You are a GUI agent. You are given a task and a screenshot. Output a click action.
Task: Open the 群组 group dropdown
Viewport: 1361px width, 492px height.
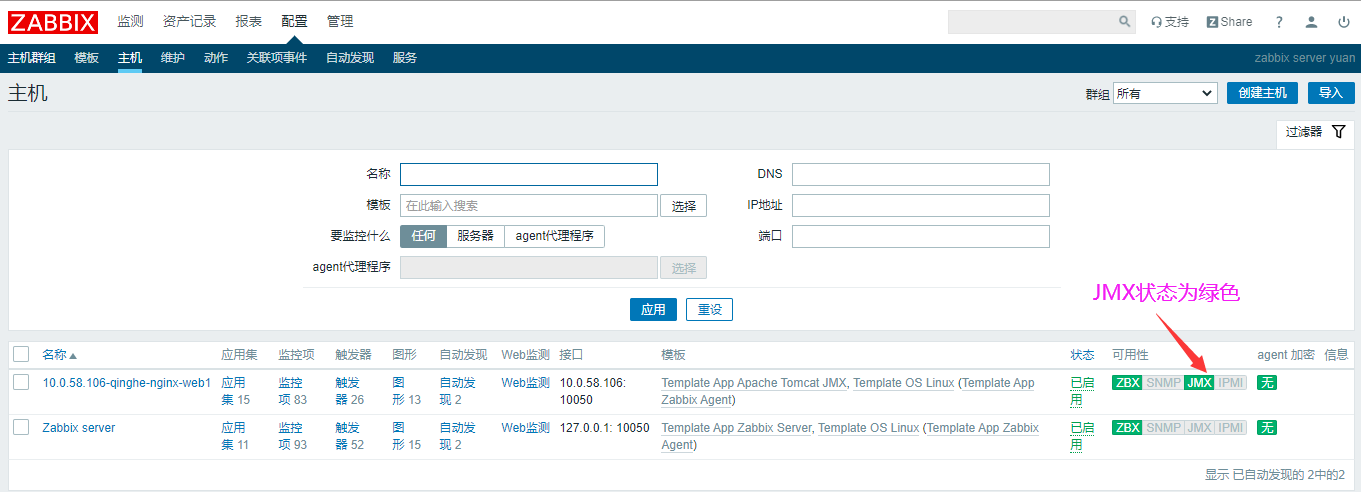(1165, 93)
